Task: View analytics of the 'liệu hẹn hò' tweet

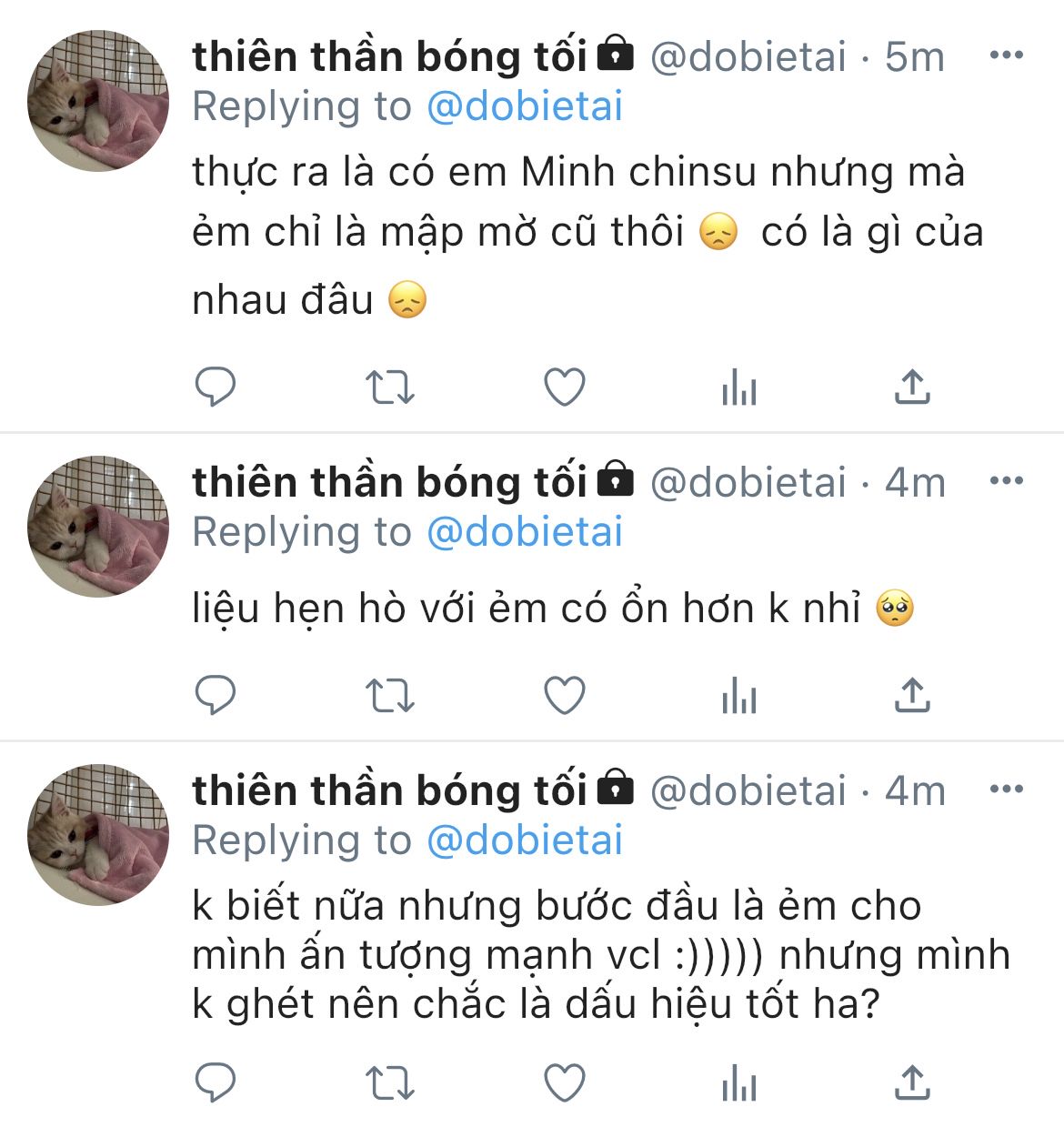Action: pyautogui.click(x=738, y=698)
